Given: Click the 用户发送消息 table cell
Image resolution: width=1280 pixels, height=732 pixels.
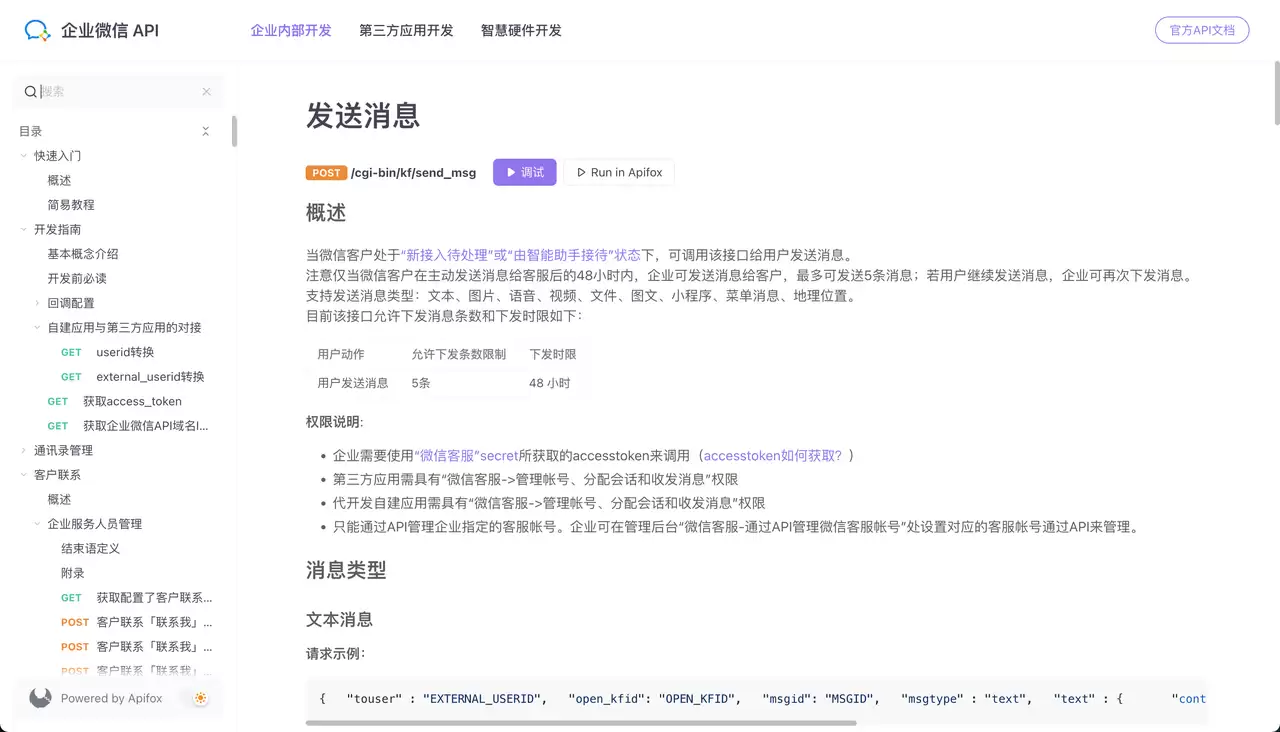Looking at the screenshot, I should (x=353, y=383).
